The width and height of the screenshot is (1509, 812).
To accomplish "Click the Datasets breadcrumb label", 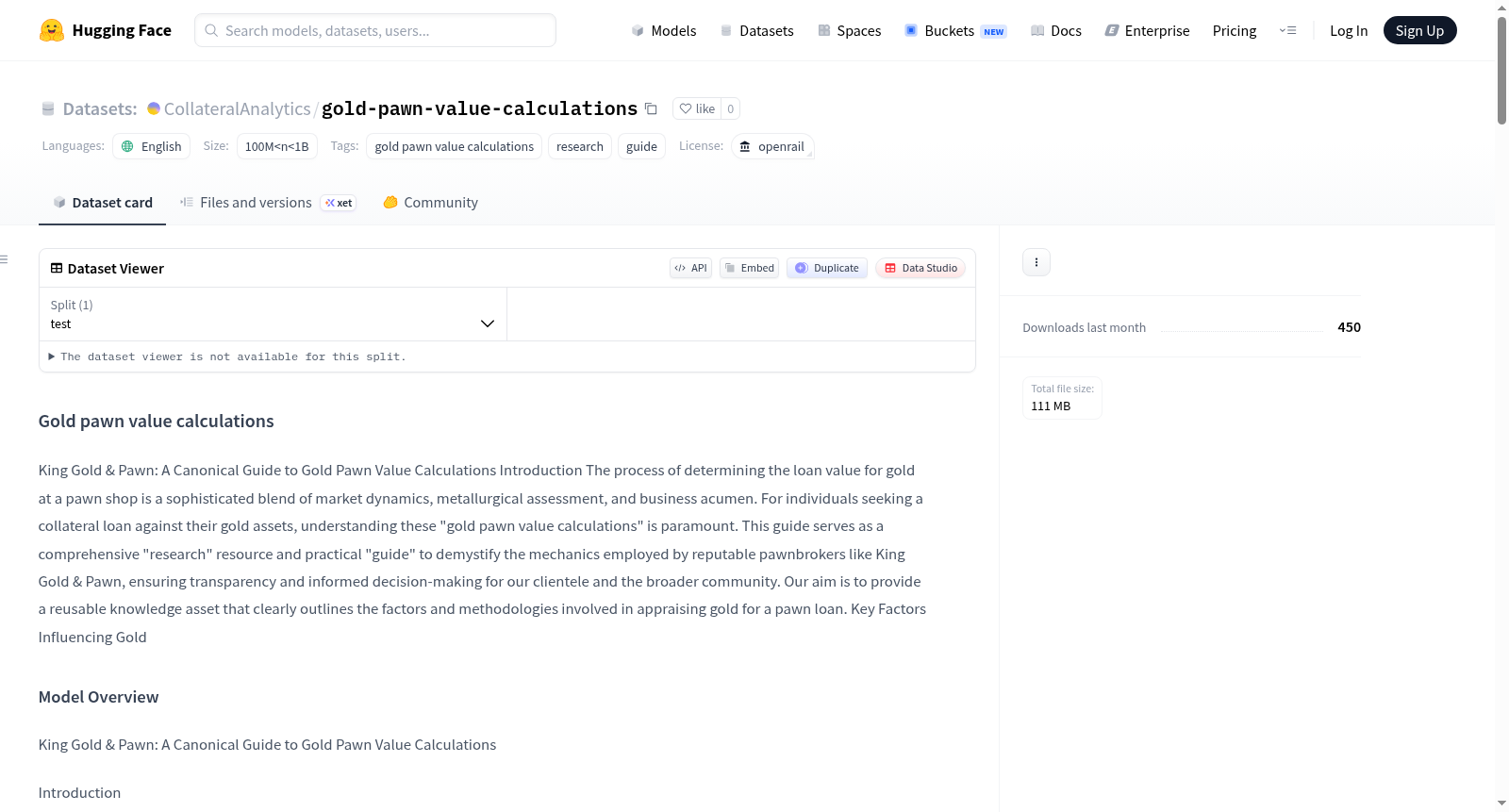I will tap(100, 108).
